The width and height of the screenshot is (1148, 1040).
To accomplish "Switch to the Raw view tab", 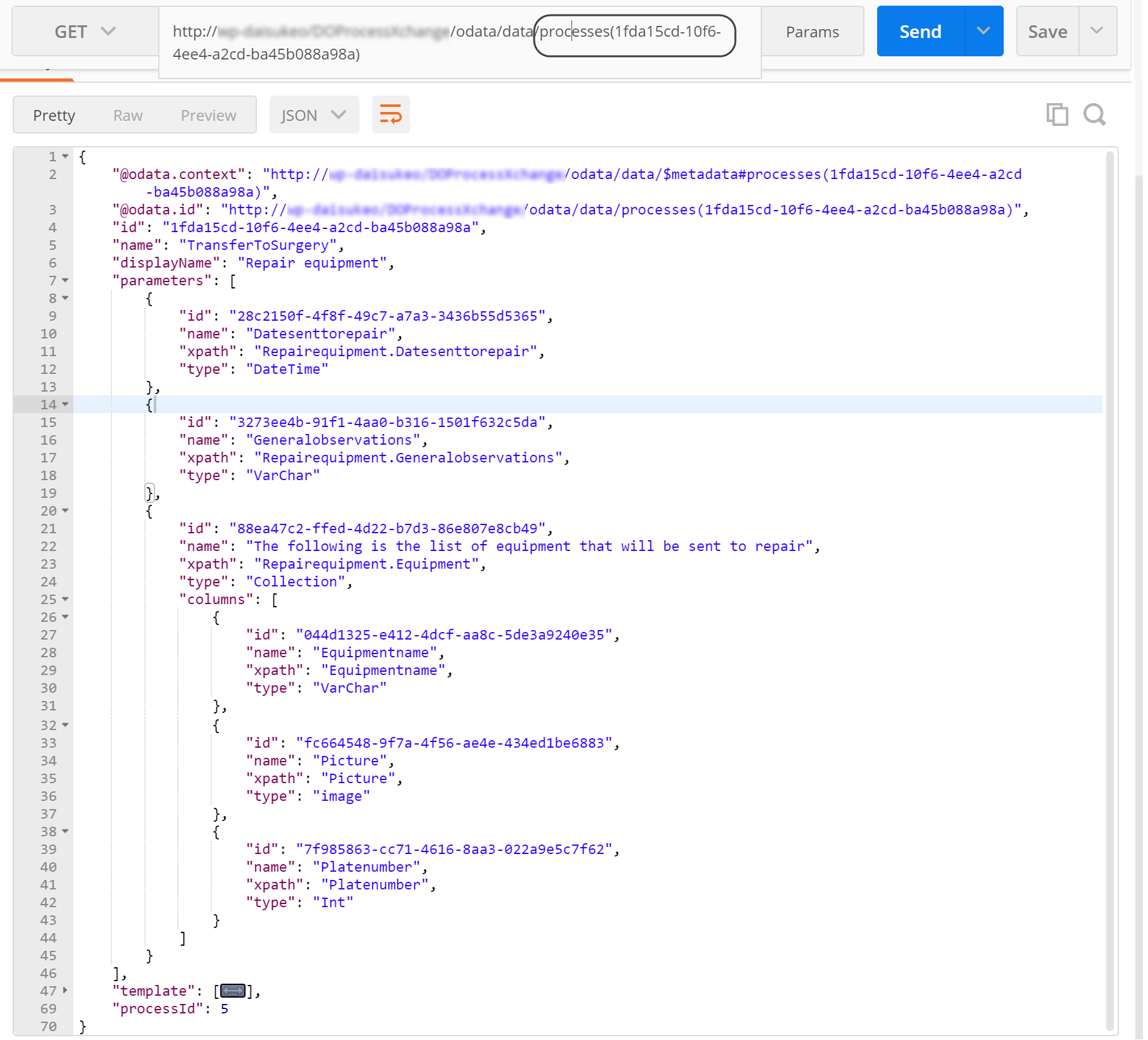I will (x=128, y=115).
